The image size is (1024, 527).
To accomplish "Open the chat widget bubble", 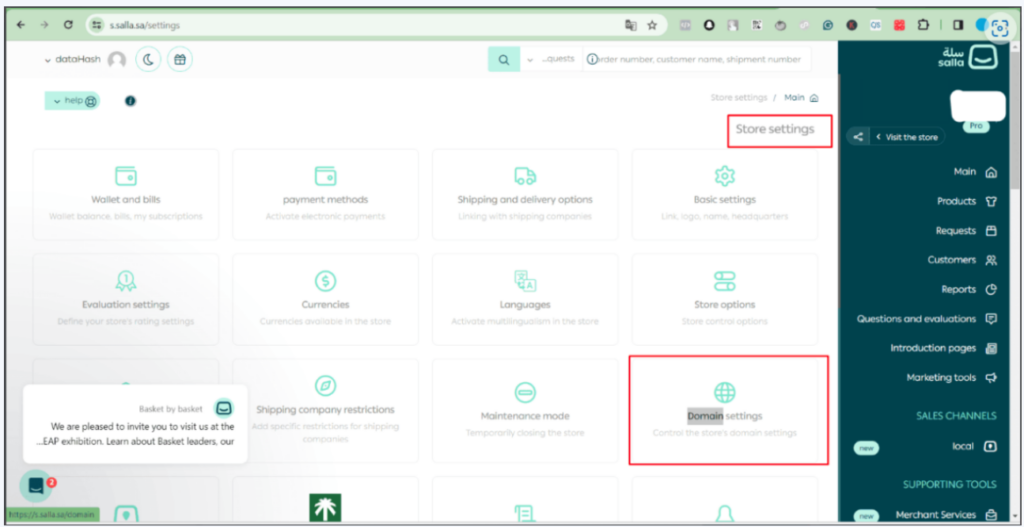I will coord(36,486).
